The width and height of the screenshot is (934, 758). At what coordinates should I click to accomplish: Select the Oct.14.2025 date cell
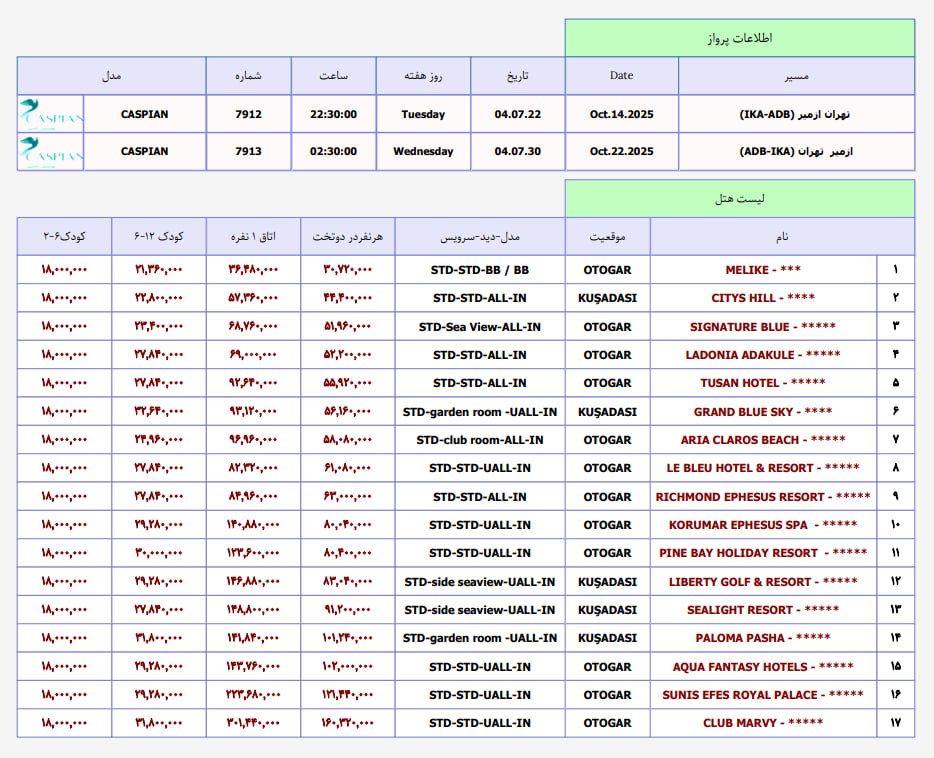621,114
